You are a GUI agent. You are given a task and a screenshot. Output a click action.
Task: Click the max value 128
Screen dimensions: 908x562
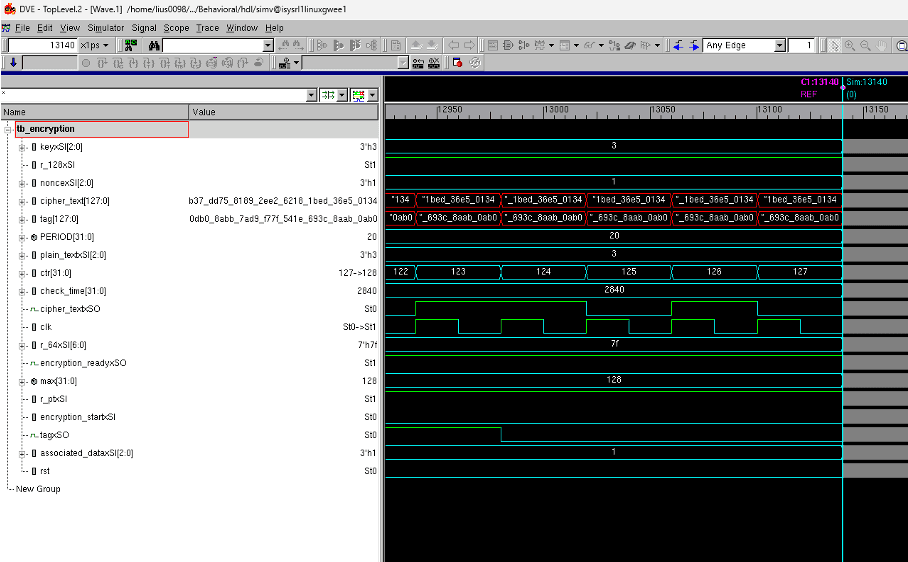coord(614,380)
